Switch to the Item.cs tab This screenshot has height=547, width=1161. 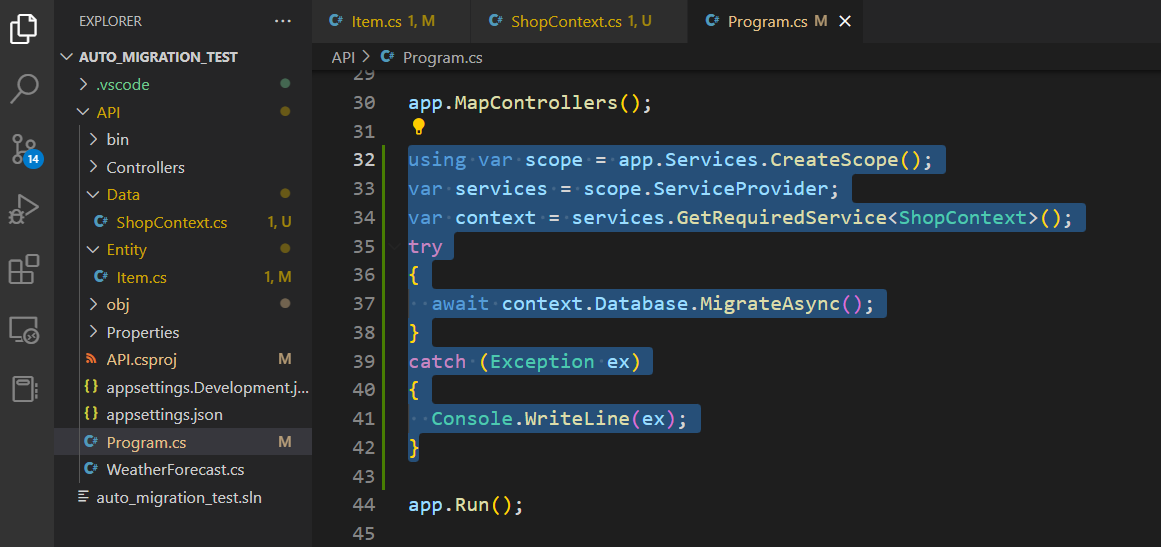(391, 21)
